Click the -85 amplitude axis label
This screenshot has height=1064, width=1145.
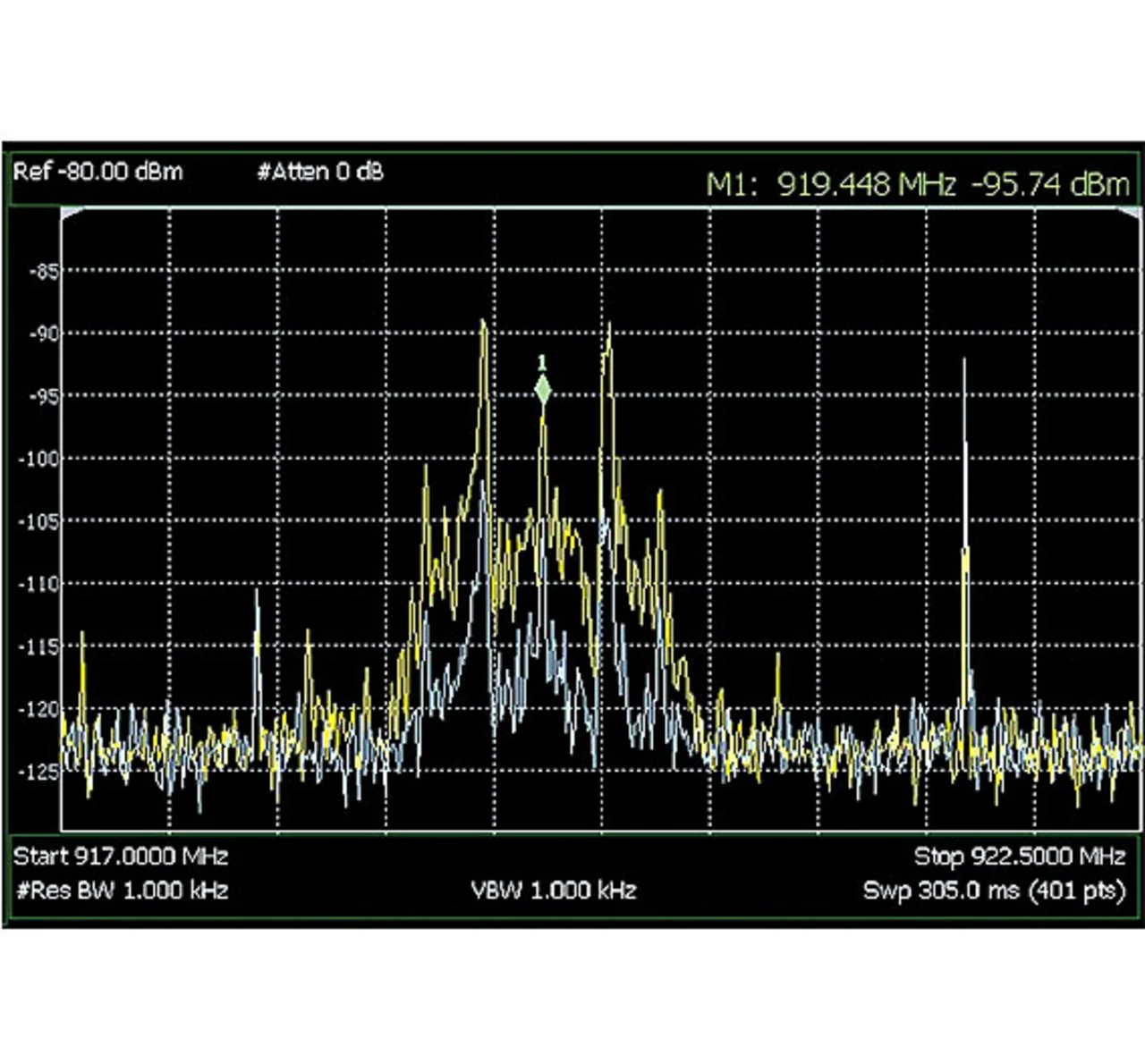point(42,272)
